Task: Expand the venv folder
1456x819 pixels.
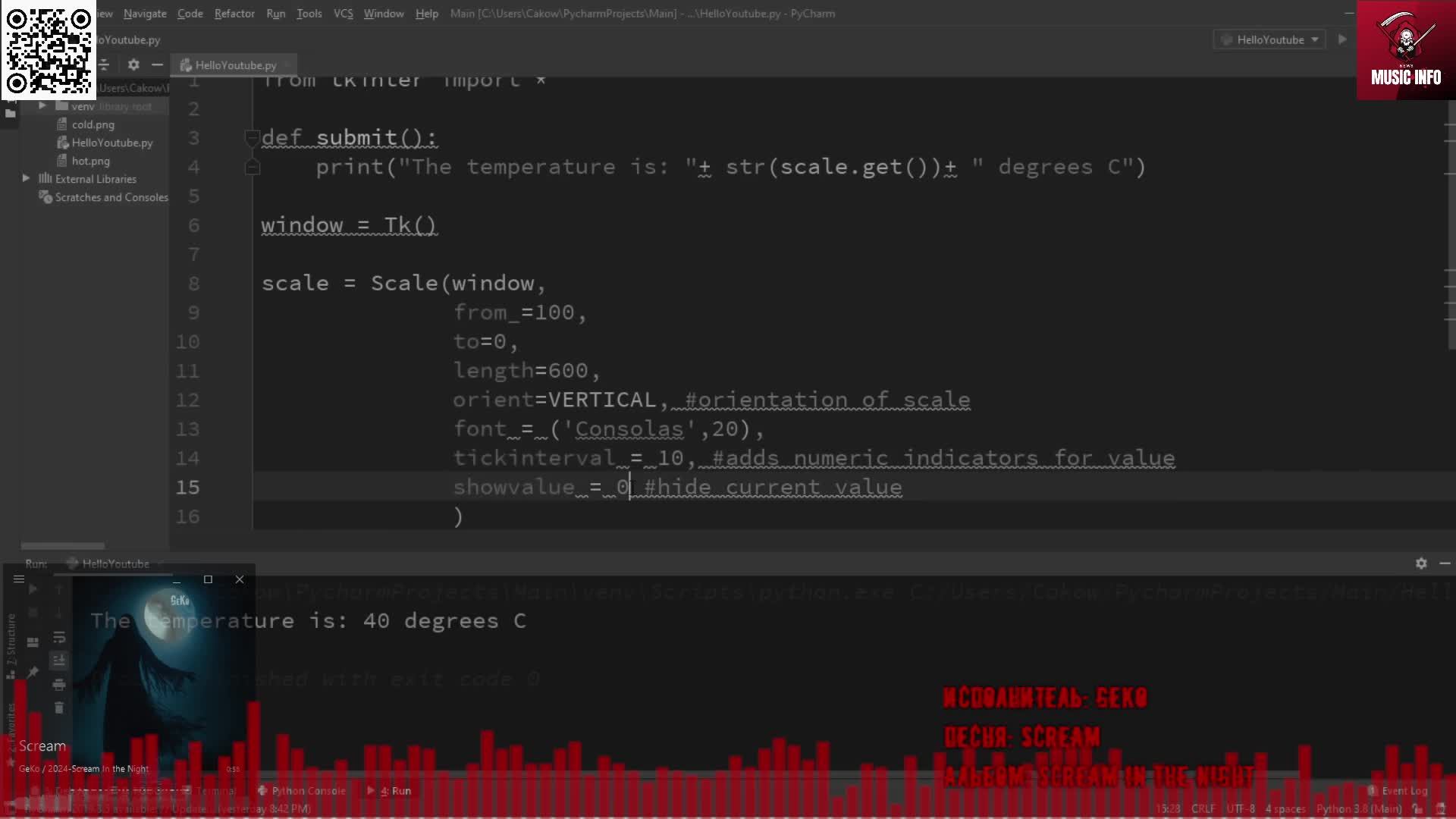Action: pos(42,106)
